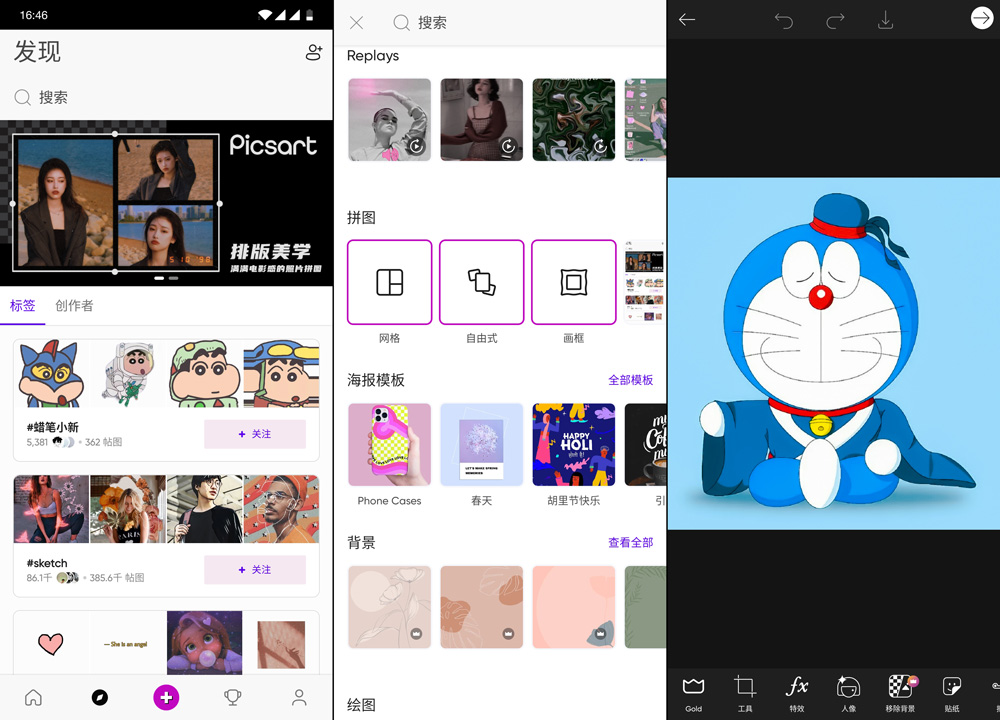Switch to the 创作者 tab
The width and height of the screenshot is (1000, 720).
(74, 305)
